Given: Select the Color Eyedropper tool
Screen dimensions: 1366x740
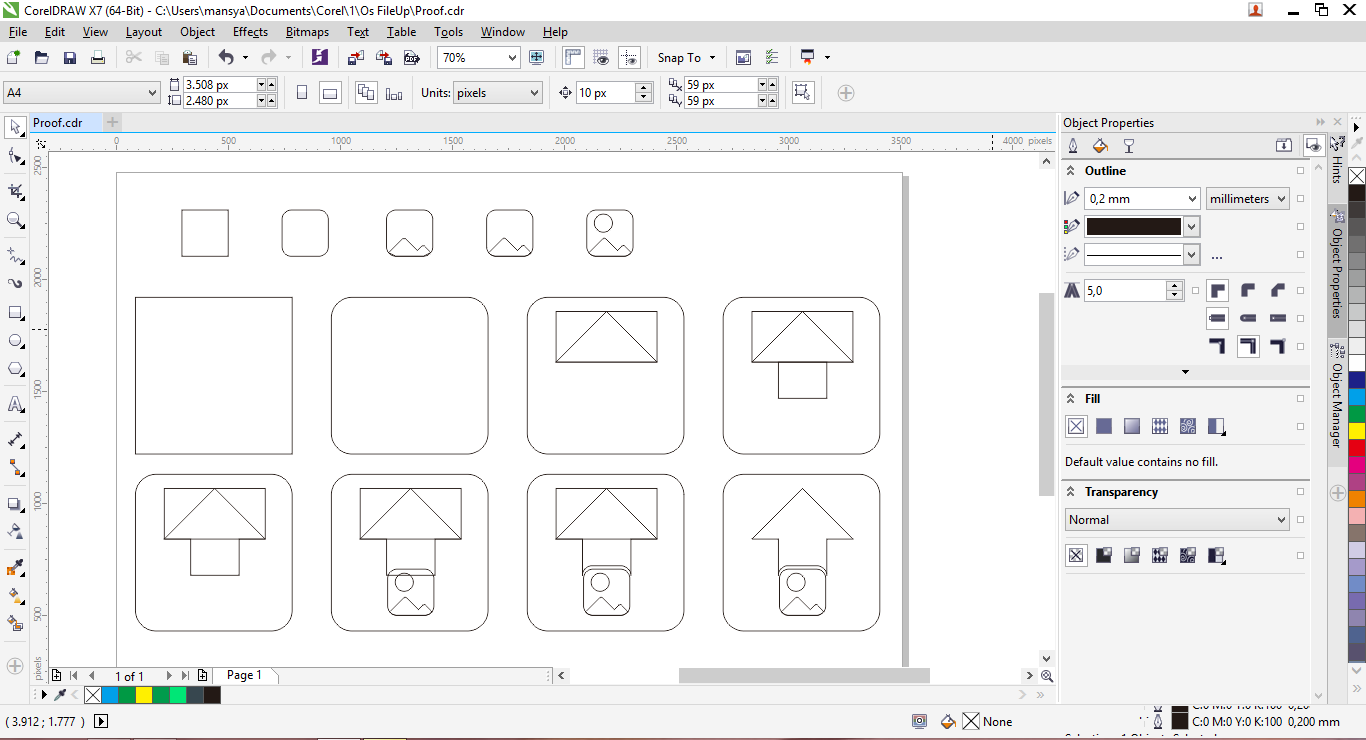Looking at the screenshot, I should (15, 567).
